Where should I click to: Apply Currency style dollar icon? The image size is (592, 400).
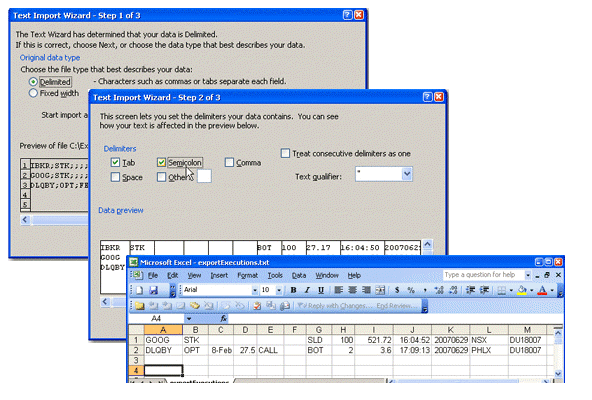pyautogui.click(x=397, y=290)
